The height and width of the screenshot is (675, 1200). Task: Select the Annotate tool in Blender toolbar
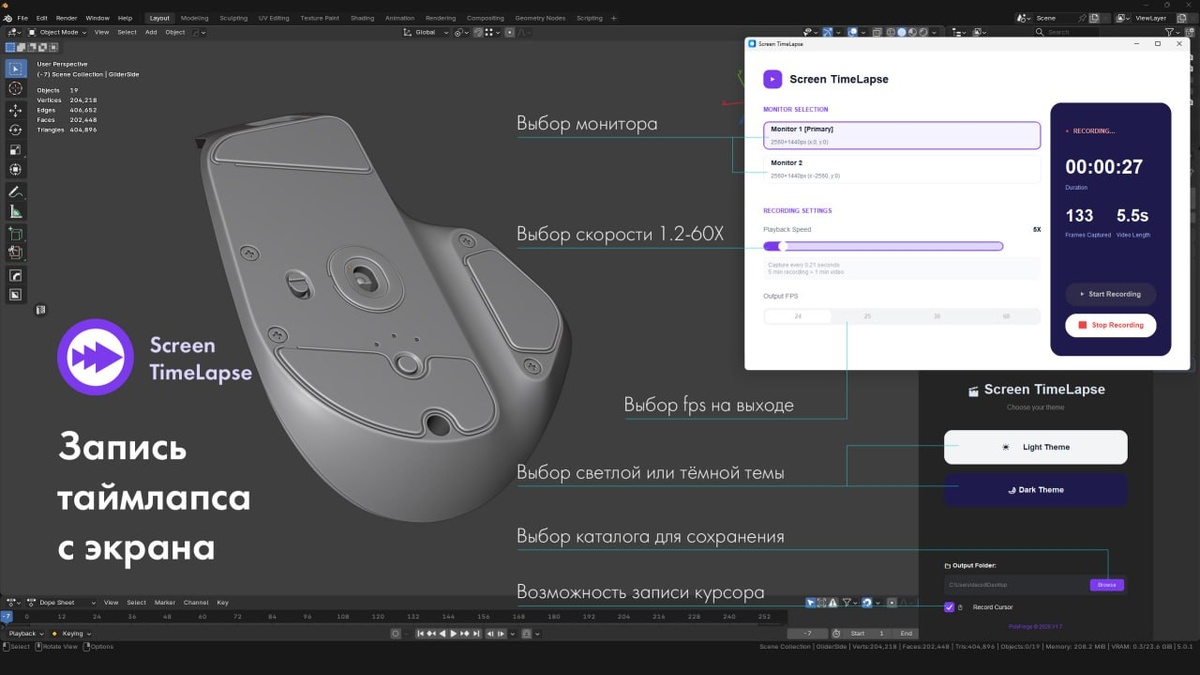(x=15, y=192)
